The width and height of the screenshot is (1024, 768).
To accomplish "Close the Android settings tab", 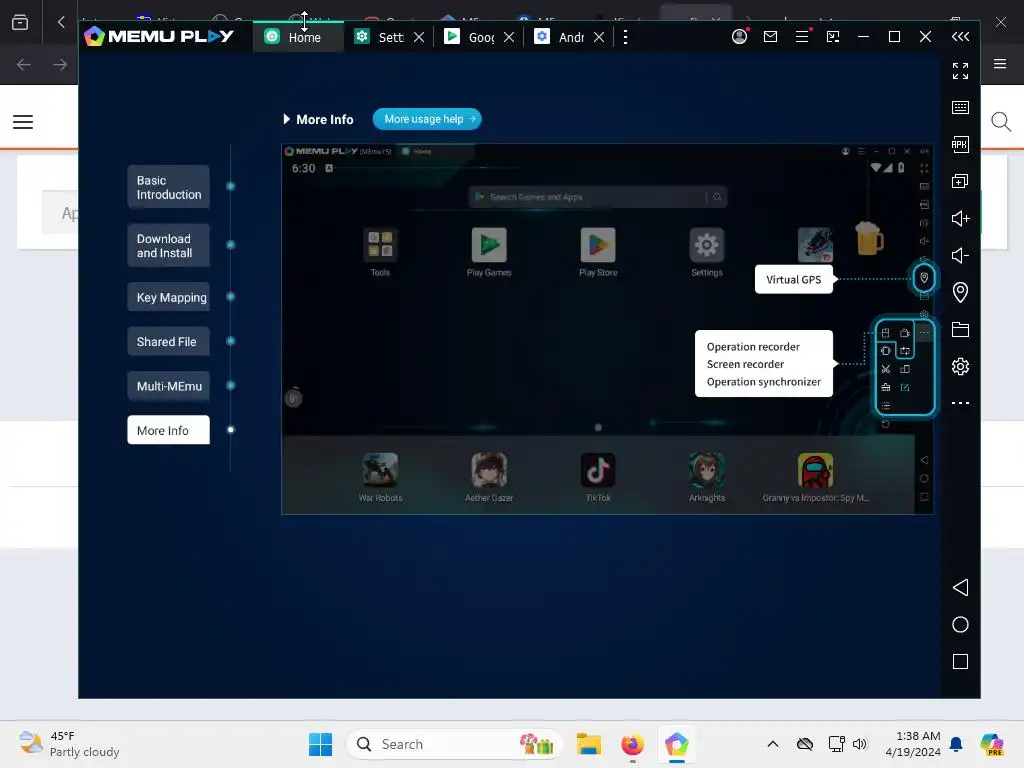I will coord(599,37).
